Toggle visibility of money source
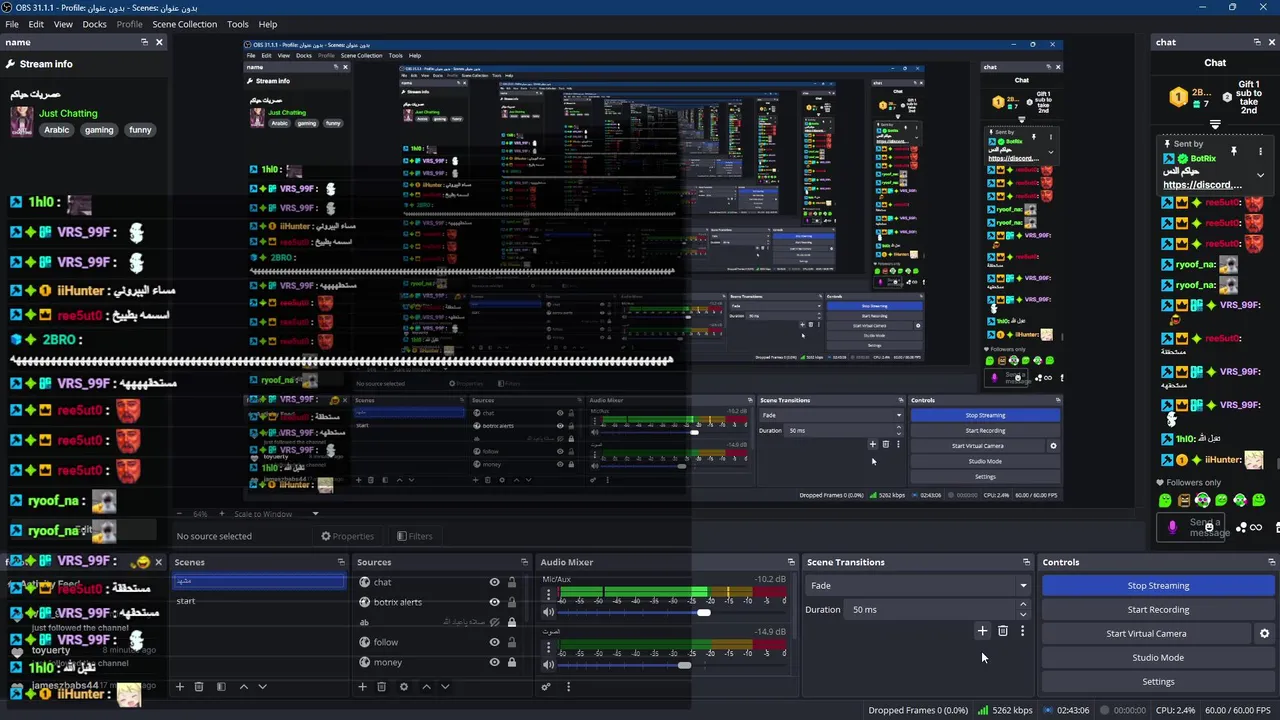1280x720 pixels. click(494, 662)
